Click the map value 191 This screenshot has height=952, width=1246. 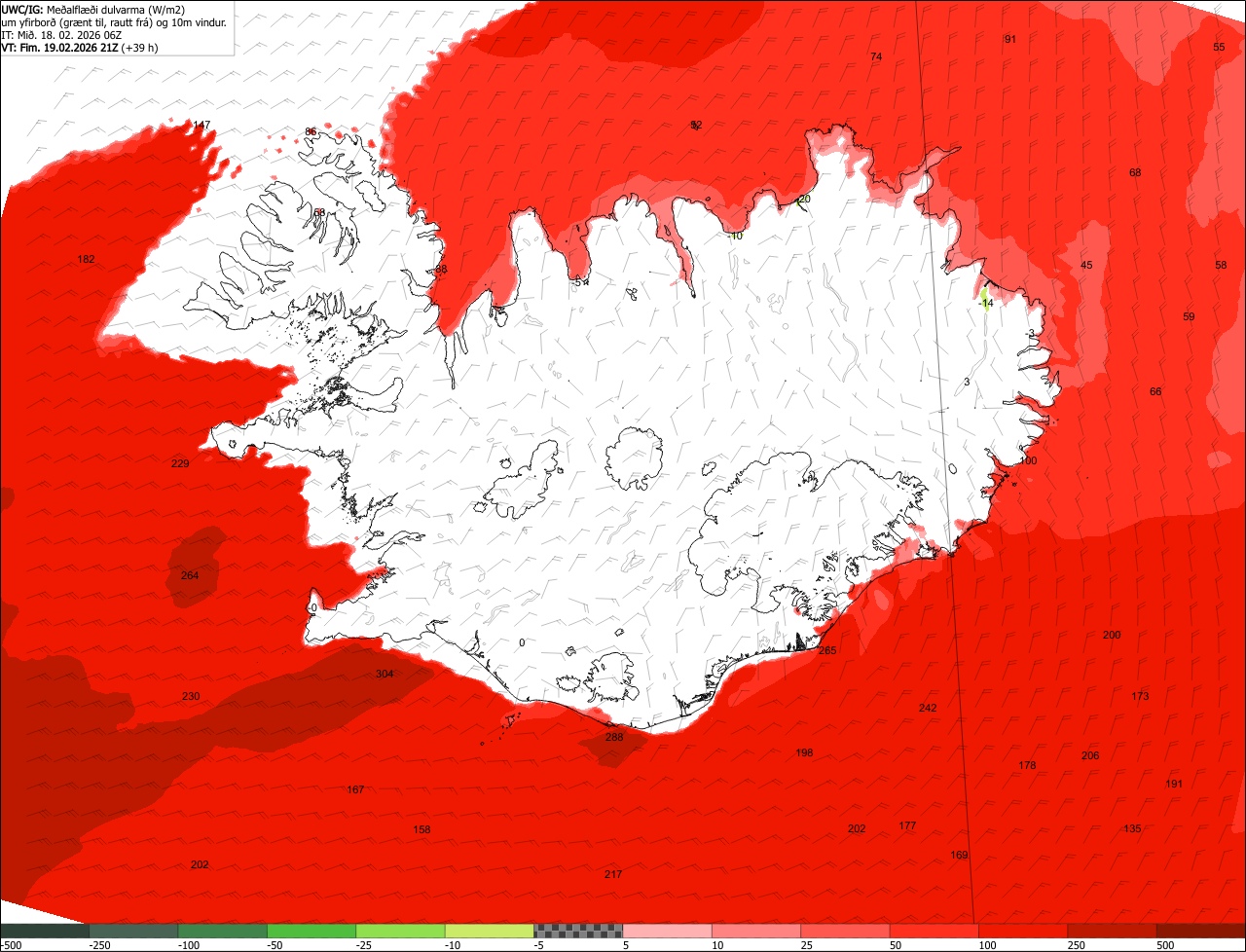pos(1174,784)
